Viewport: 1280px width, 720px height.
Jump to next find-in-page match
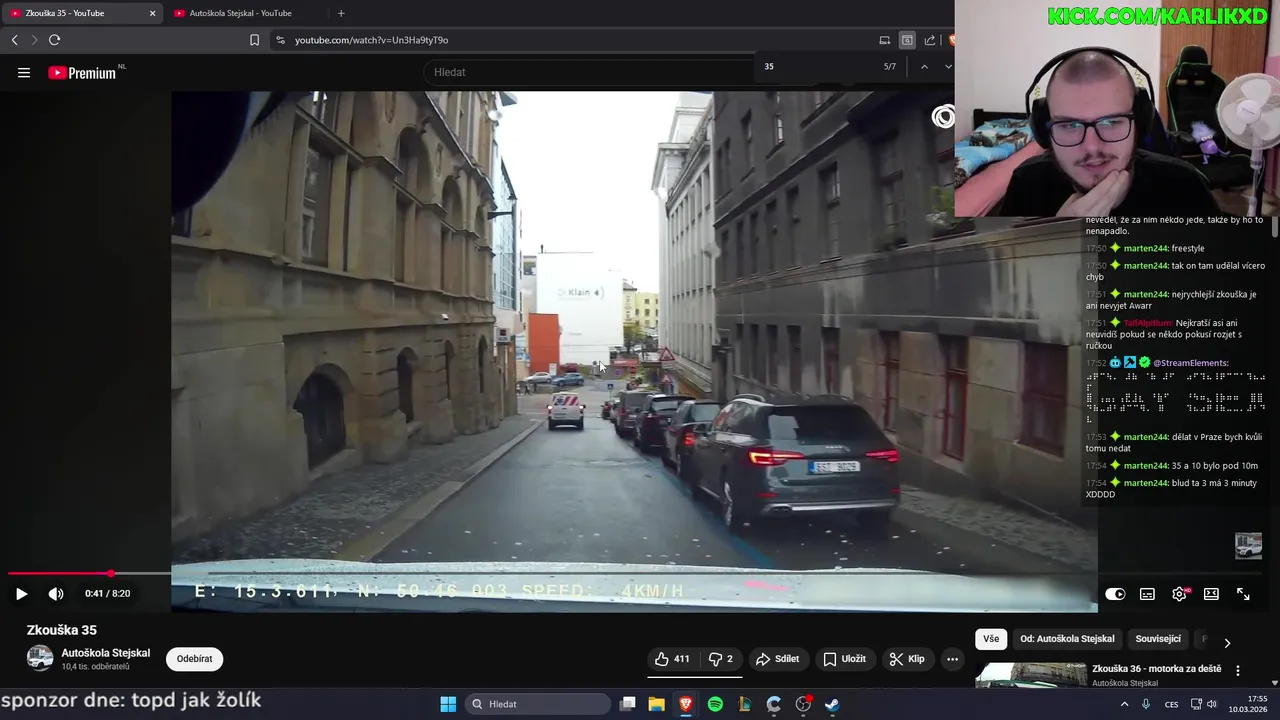pos(948,67)
